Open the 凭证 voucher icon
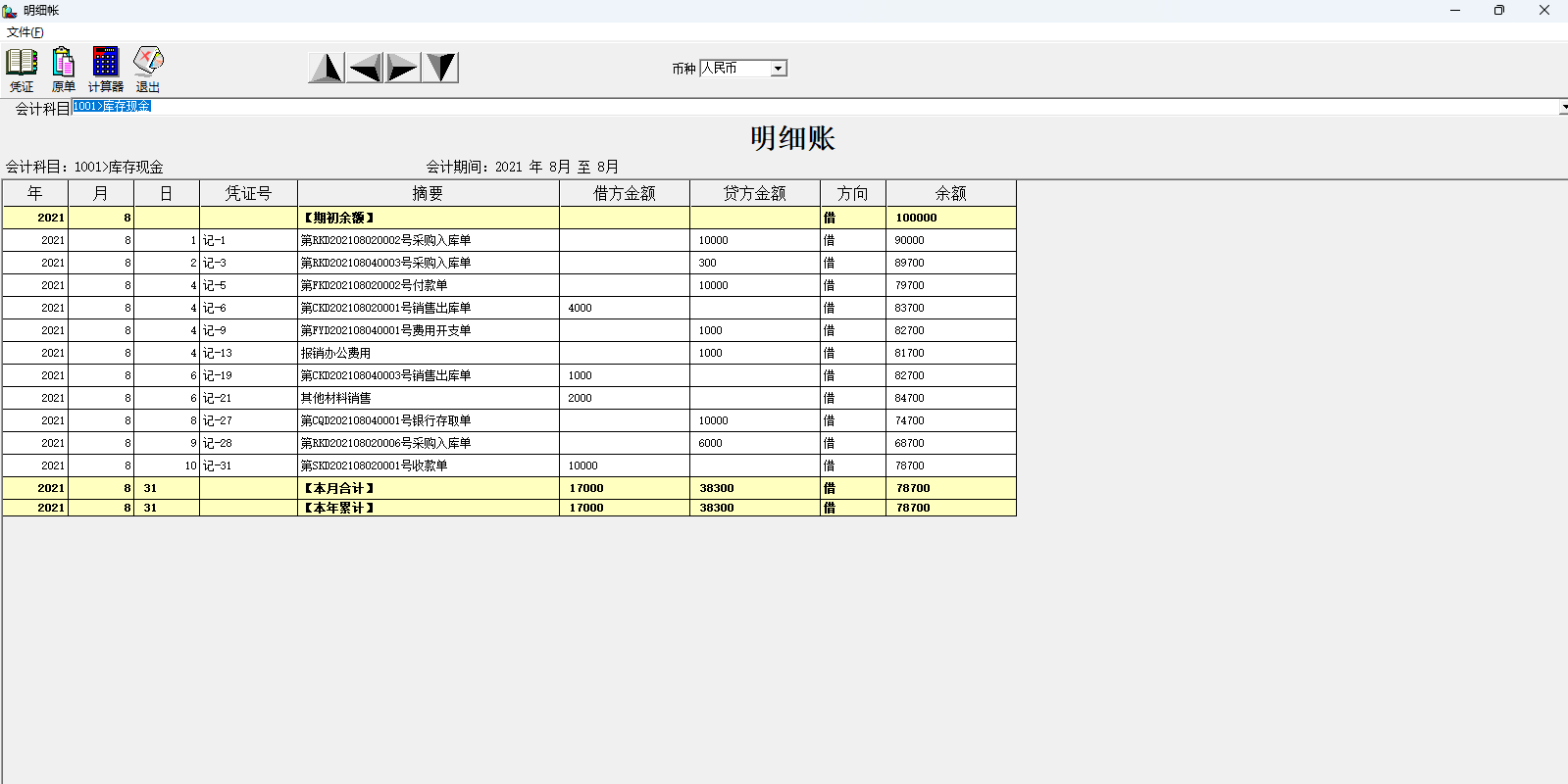The width and height of the screenshot is (1568, 784). (x=22, y=69)
